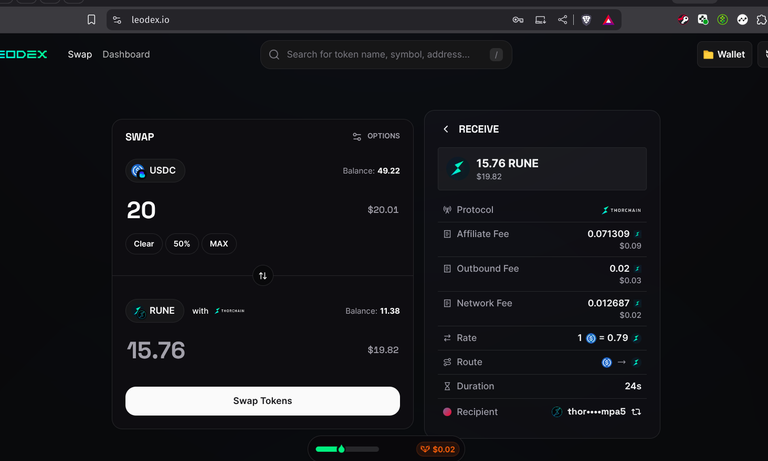Focus the token search field
768x461 pixels.
click(386, 54)
